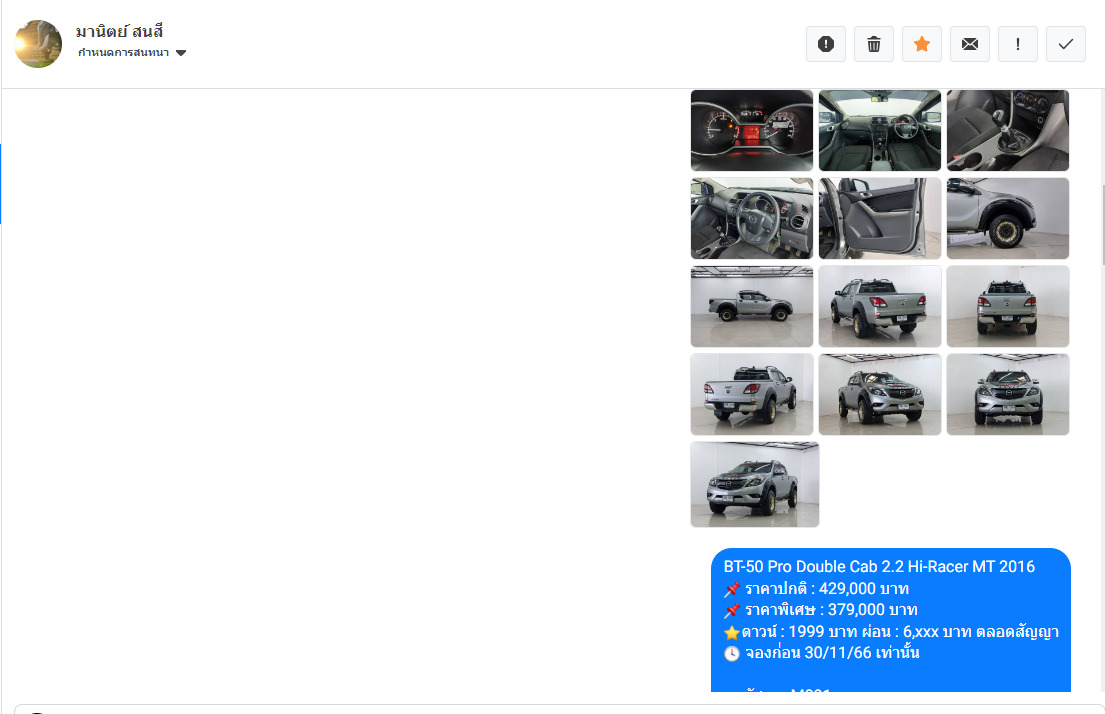Open the open door panel photo
1105x714 pixels.
879,218
